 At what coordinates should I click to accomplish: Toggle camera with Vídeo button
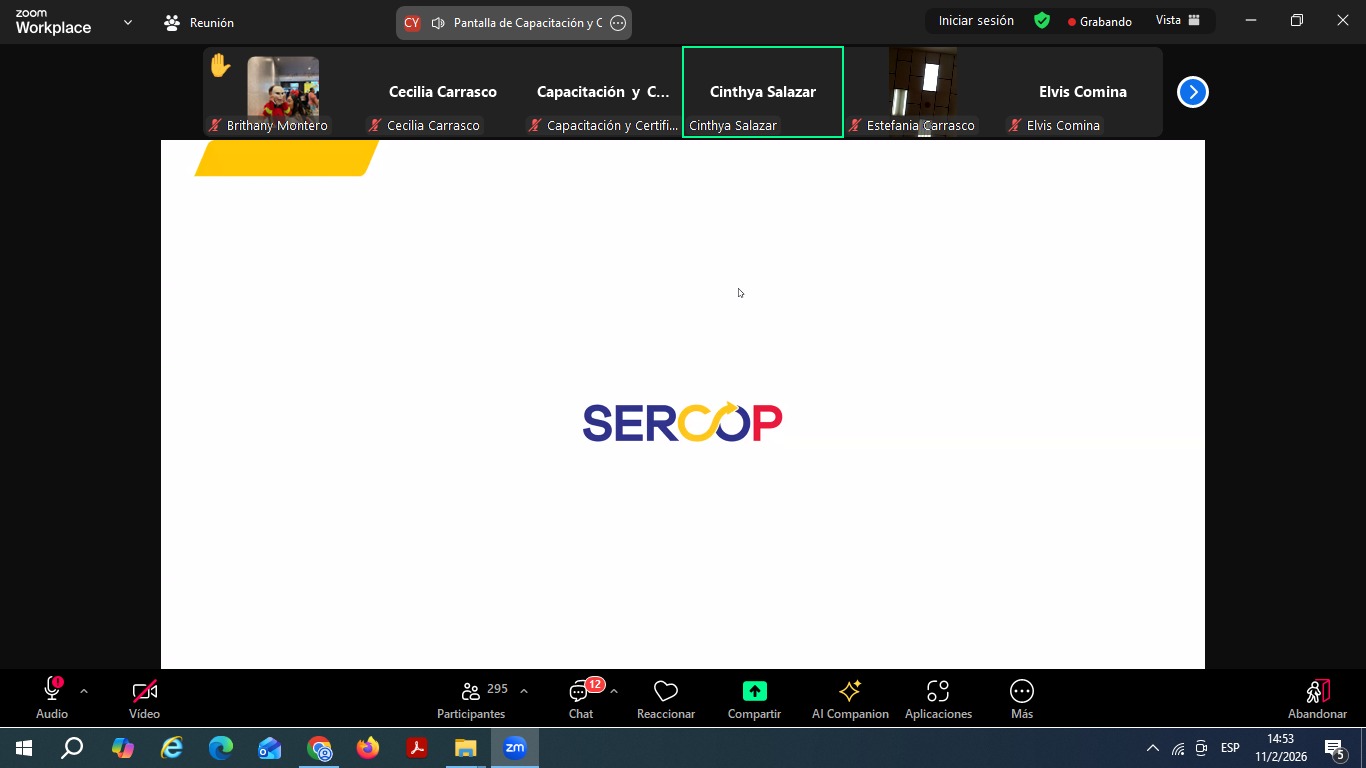[144, 691]
